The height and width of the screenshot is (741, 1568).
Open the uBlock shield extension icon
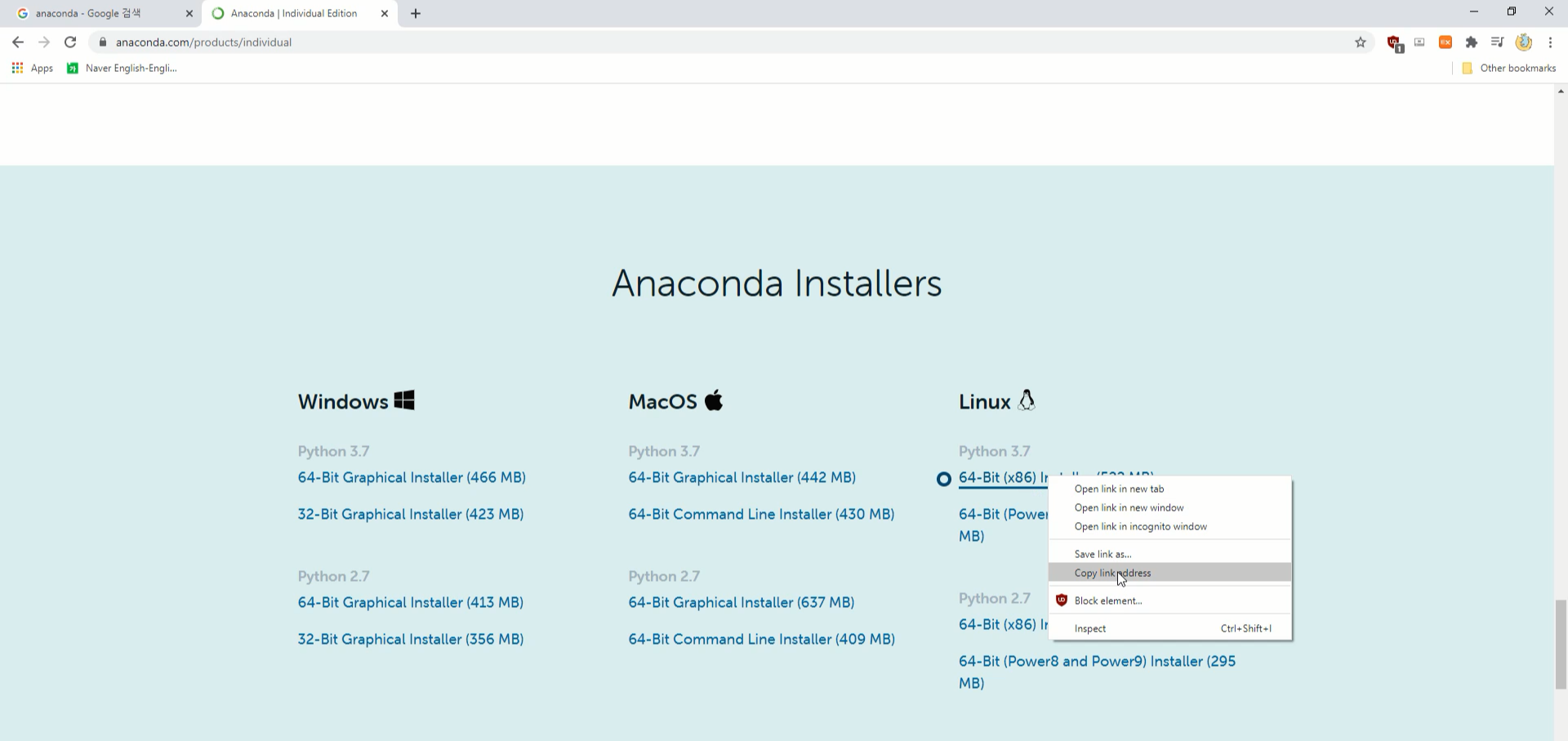1395,43
